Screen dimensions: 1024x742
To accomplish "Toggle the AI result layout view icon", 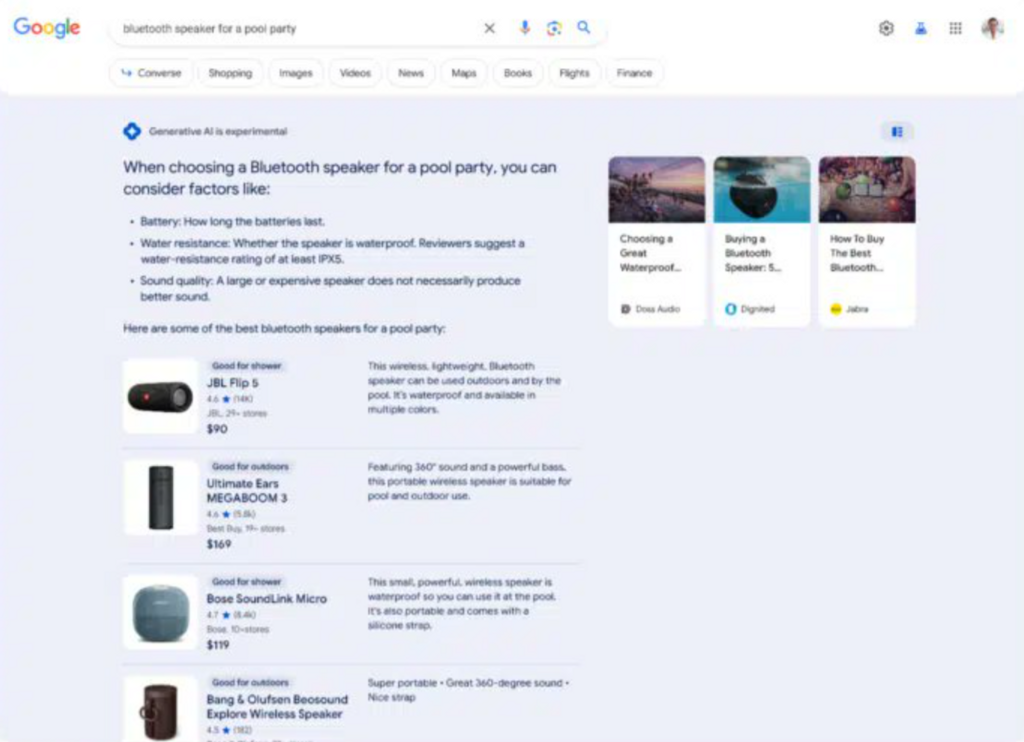I will coord(897,132).
